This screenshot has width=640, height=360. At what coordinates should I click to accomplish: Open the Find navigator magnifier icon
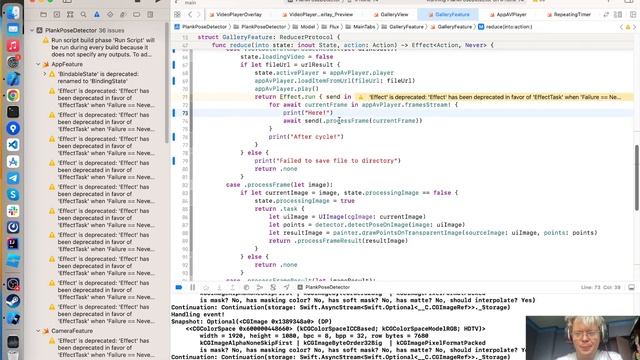click(x=83, y=14)
